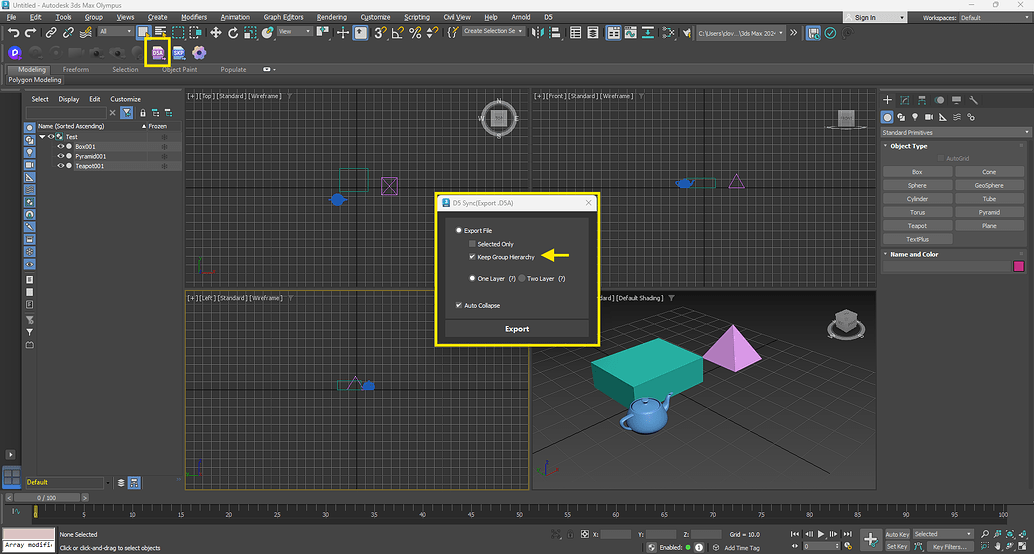This screenshot has width=1034, height=554.
Task: Toggle the 3D Snaps icon
Action: coord(380,32)
